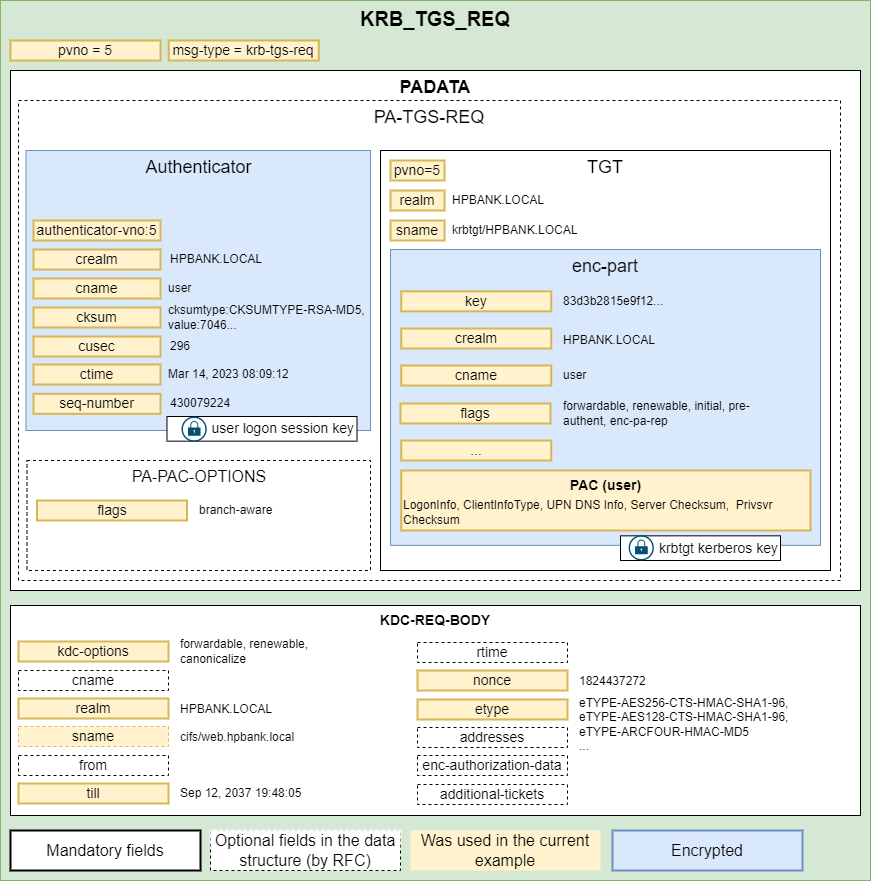871x881 pixels.
Task: Select the kdc-options field
Action: [x=93, y=651]
